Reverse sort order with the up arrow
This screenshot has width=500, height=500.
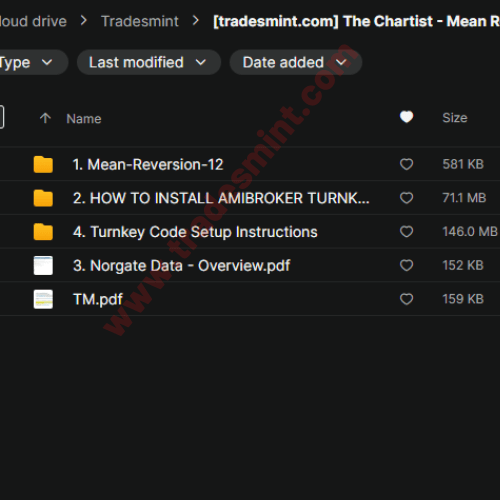[45, 118]
